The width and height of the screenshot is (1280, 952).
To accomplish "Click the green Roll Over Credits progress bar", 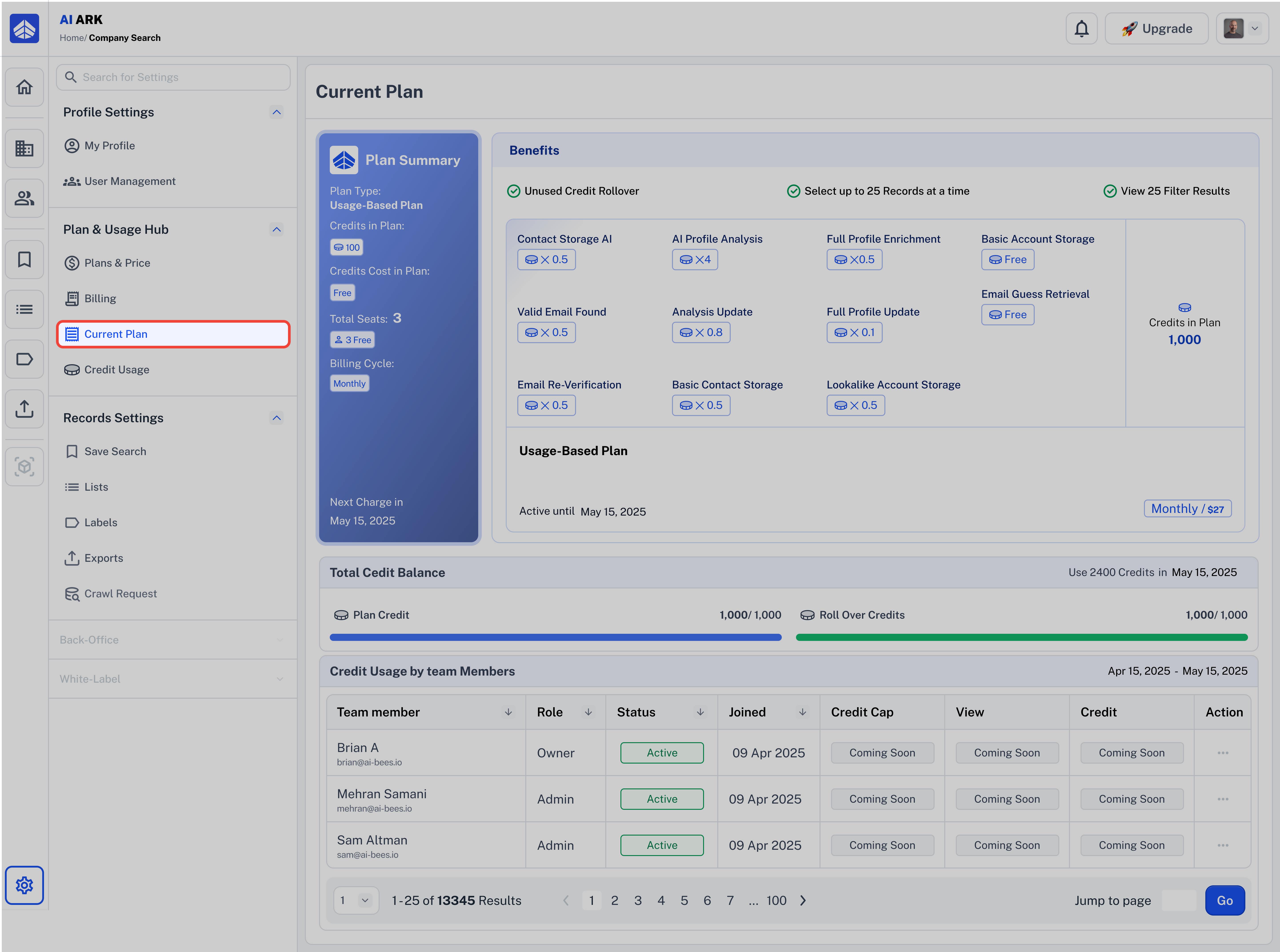I will pyautogui.click(x=1021, y=637).
